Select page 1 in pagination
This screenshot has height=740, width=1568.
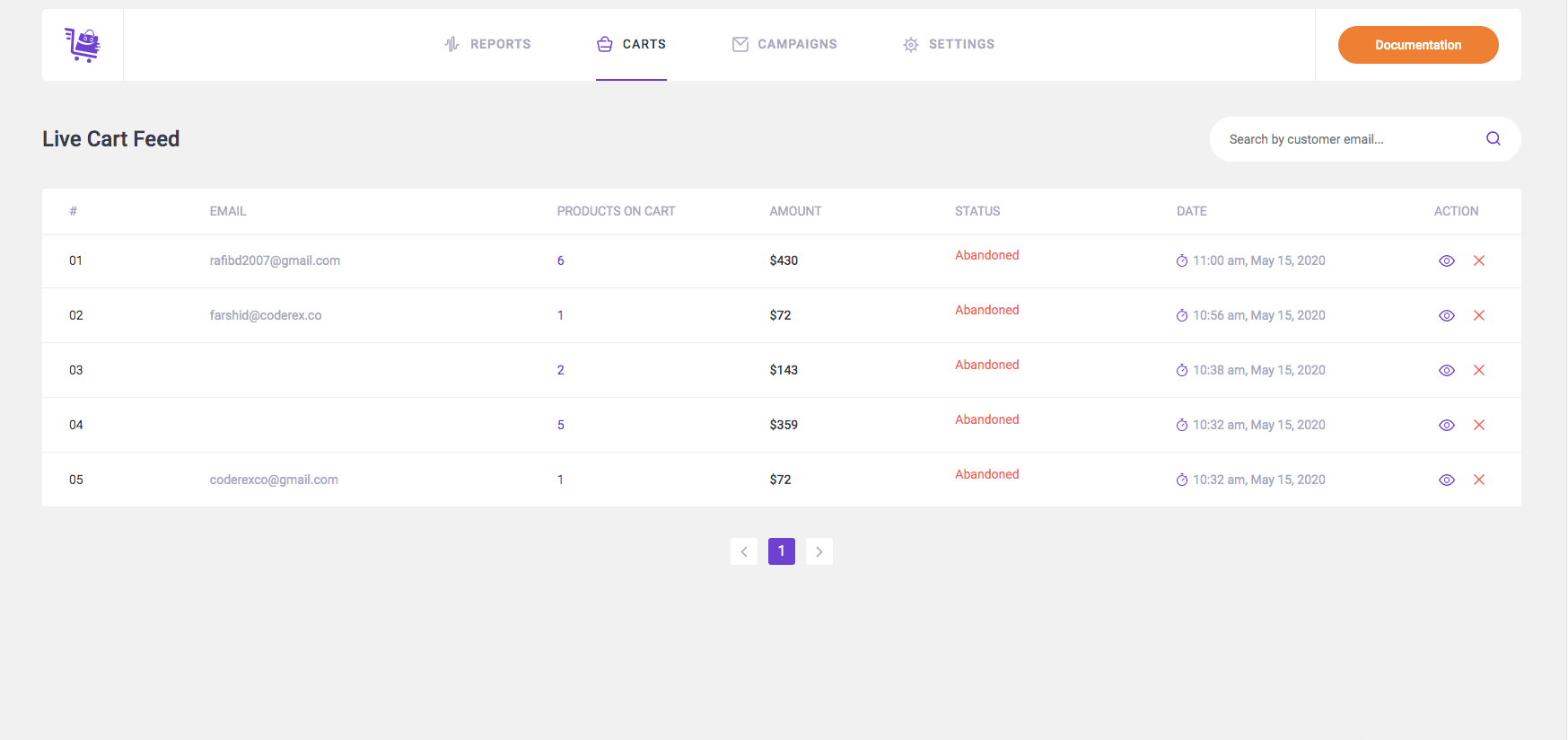[x=782, y=551]
